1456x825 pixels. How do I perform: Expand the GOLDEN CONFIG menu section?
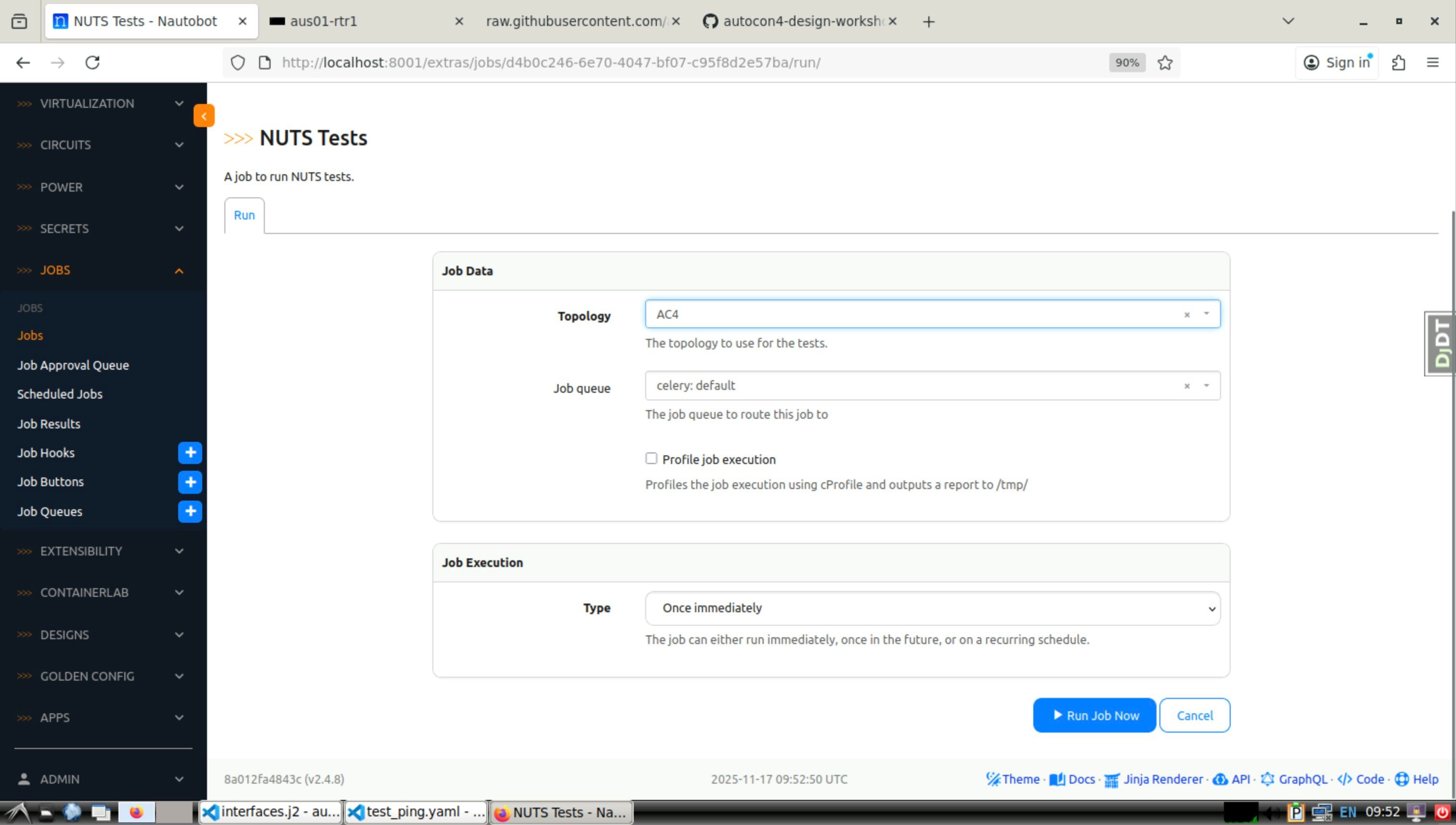[x=102, y=676]
